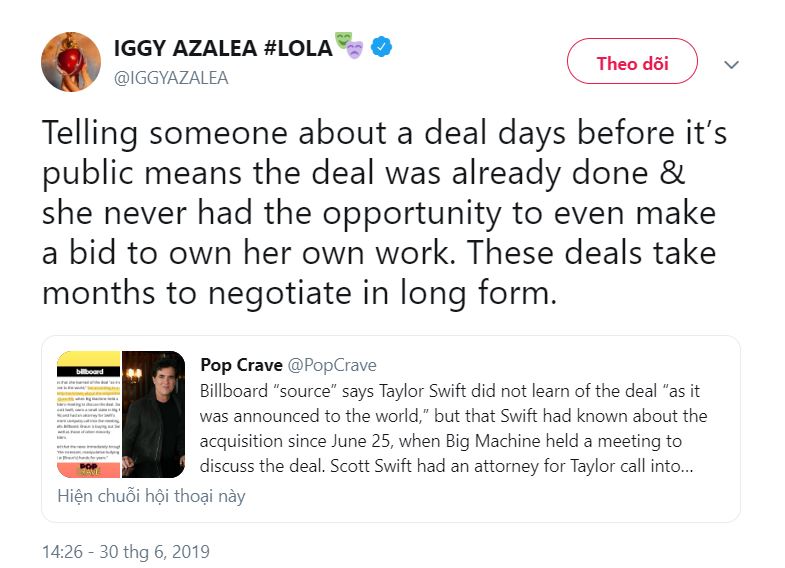The width and height of the screenshot is (785, 568).
Task: Open the tweet options chevron menu
Action: coord(732,64)
